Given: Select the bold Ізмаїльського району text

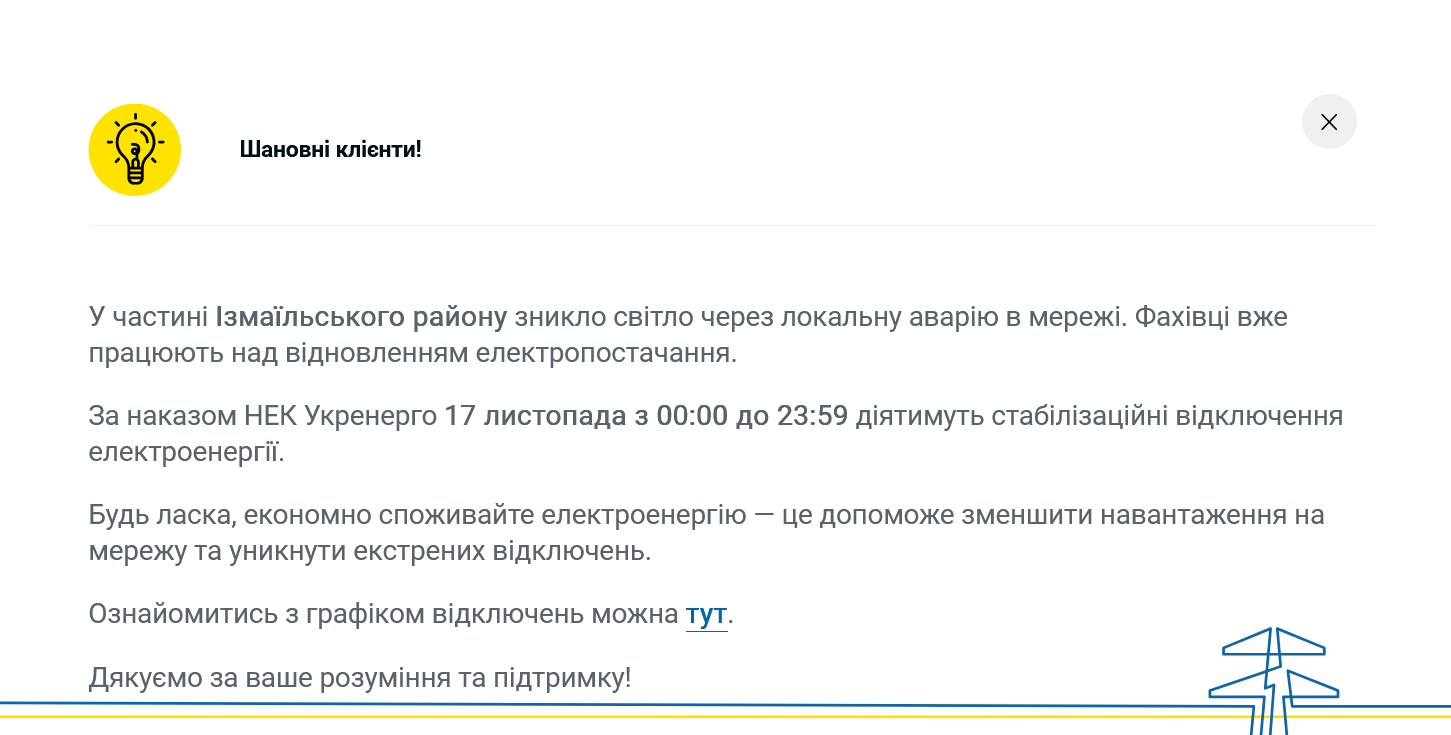Looking at the screenshot, I should (362, 316).
